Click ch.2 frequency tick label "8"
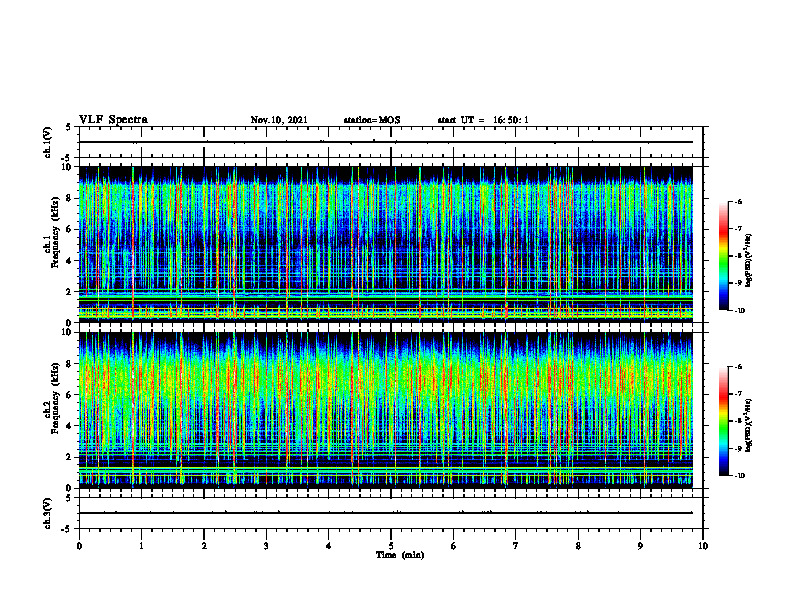Screen dimensions: 792x612 pyautogui.click(x=71, y=364)
